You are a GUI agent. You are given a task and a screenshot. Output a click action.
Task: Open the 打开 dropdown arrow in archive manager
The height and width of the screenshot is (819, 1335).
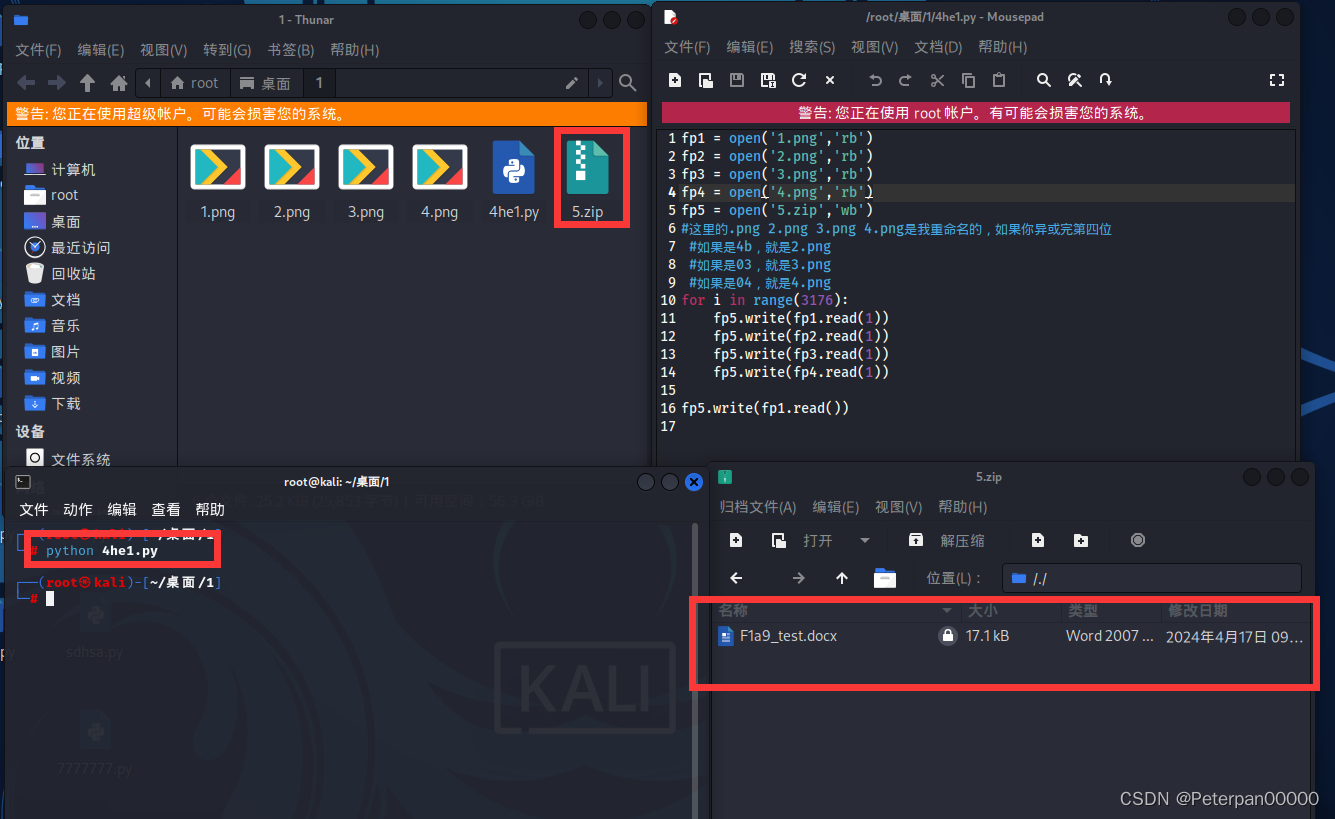pos(865,540)
